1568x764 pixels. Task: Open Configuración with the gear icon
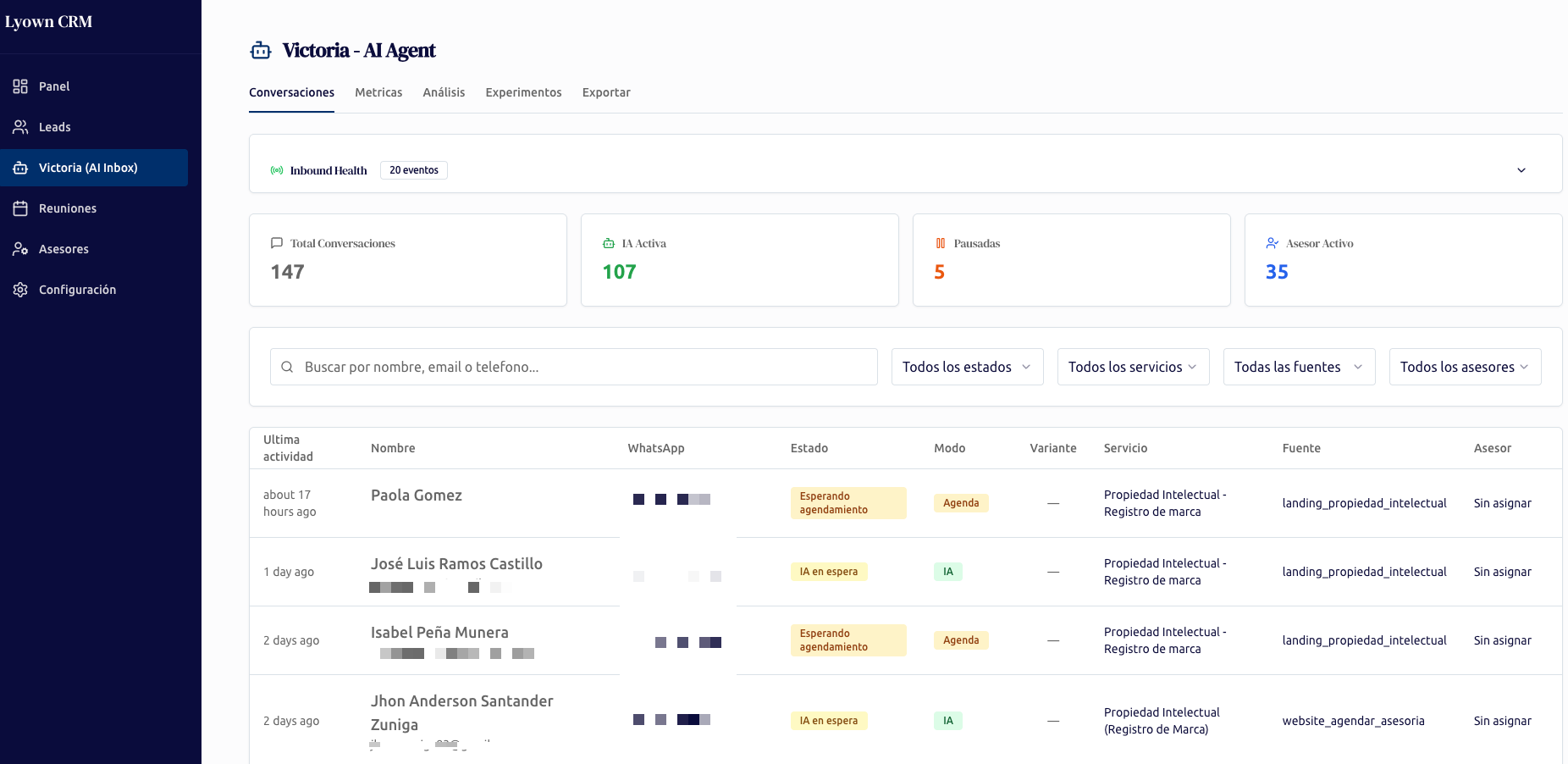pos(20,289)
